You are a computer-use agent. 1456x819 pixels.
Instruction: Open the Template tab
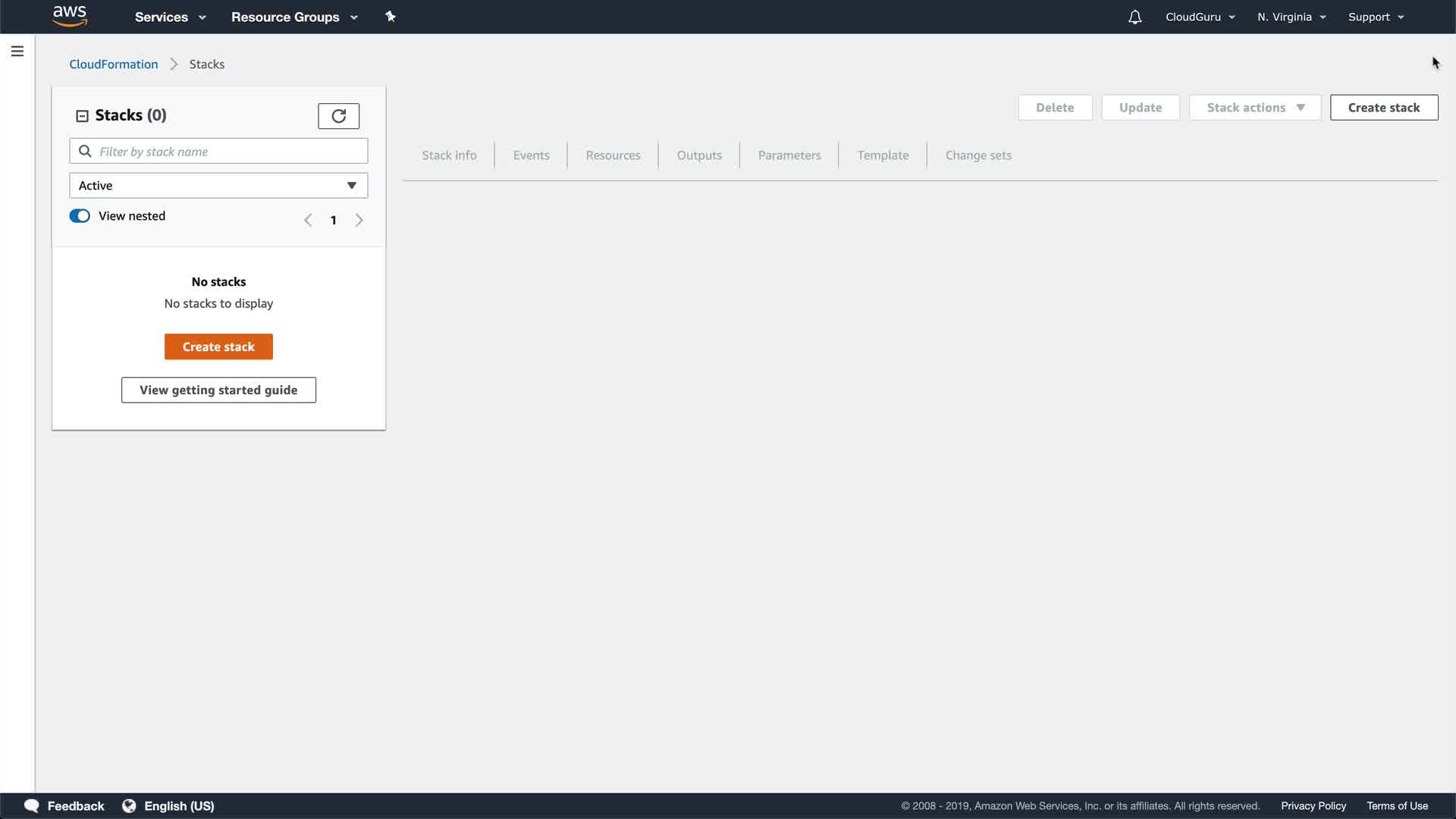click(883, 155)
